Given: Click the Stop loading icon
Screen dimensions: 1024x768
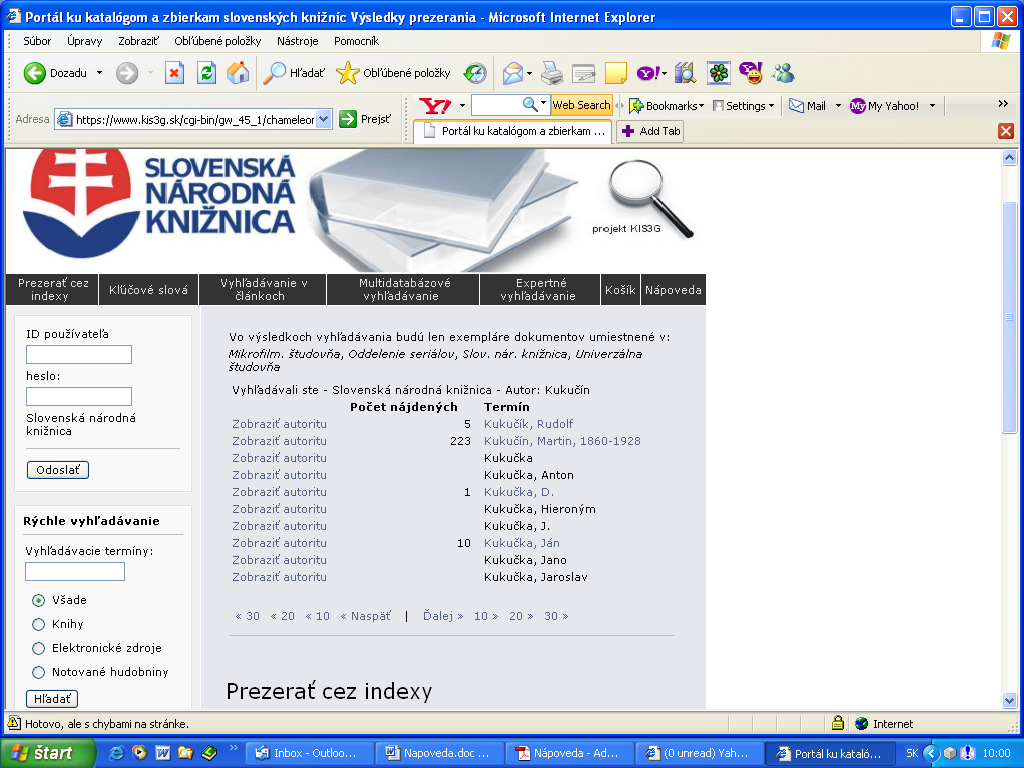Looking at the screenshot, I should click(175, 73).
